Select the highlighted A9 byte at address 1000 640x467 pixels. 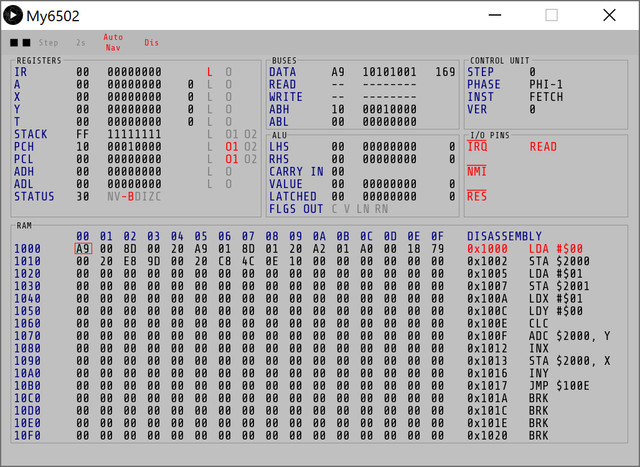[x=83, y=248]
